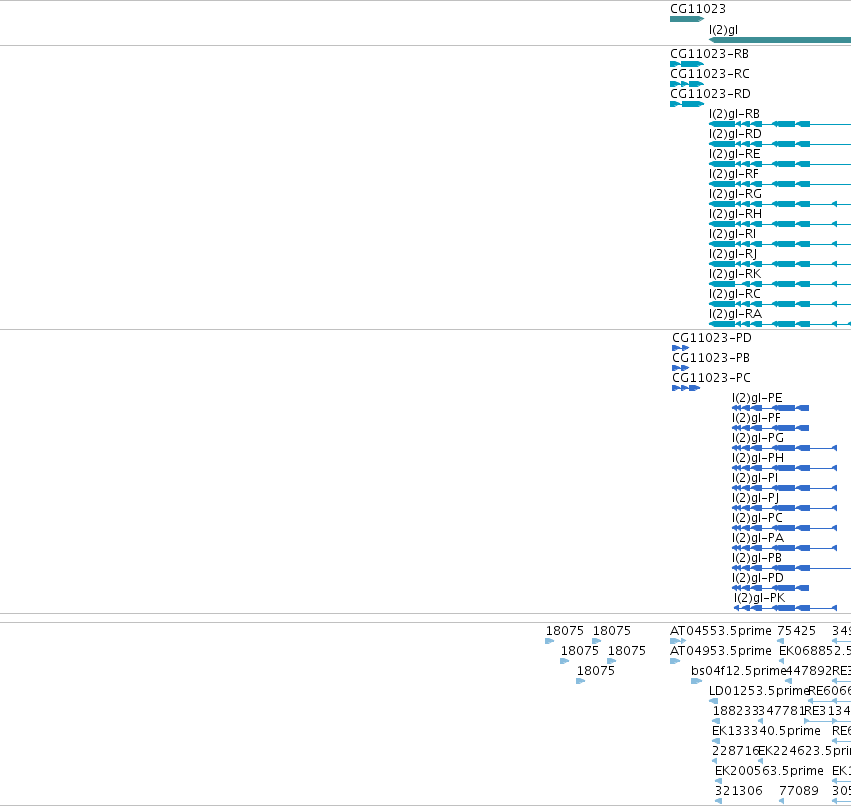
Task: Click feature labeled 75425
Action: 780,642
